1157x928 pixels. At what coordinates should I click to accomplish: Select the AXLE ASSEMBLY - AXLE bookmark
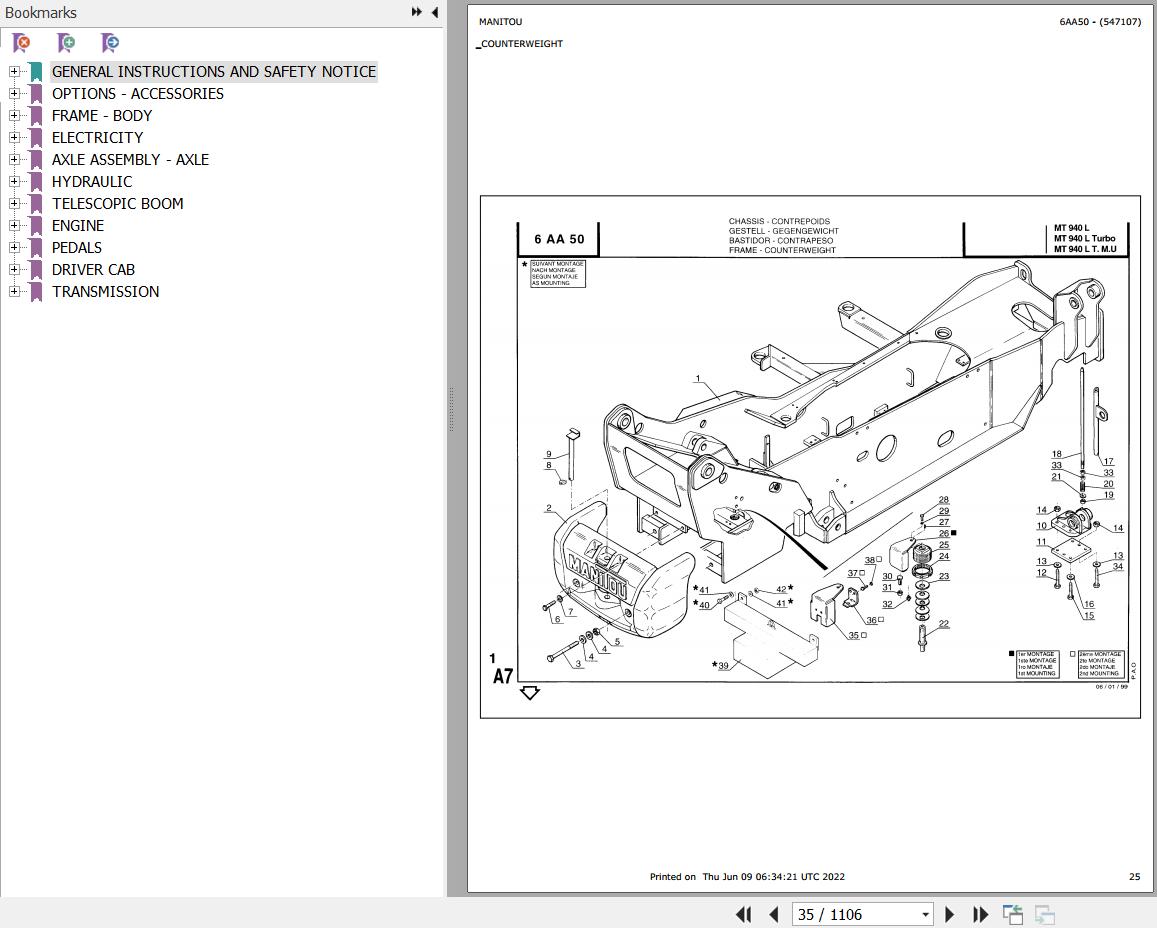pyautogui.click(x=131, y=160)
